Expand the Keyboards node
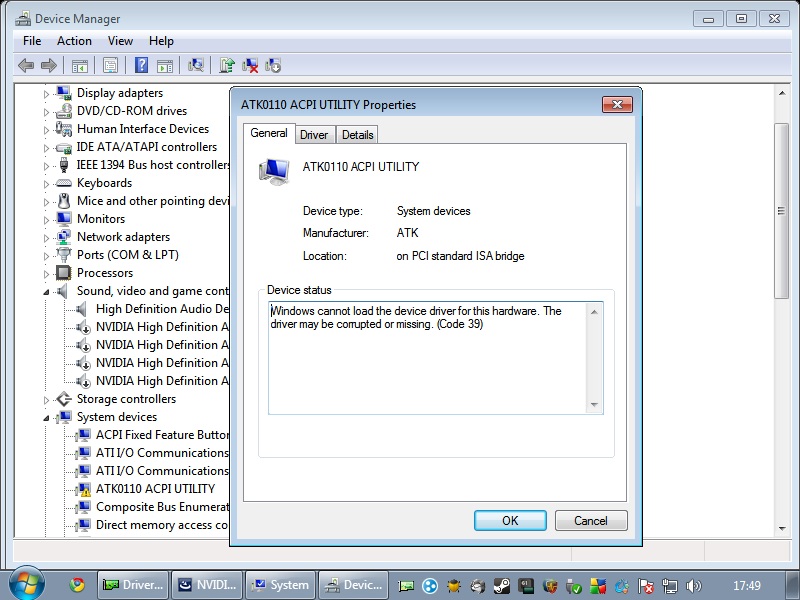Screen dimensions: 800x600 (46, 184)
